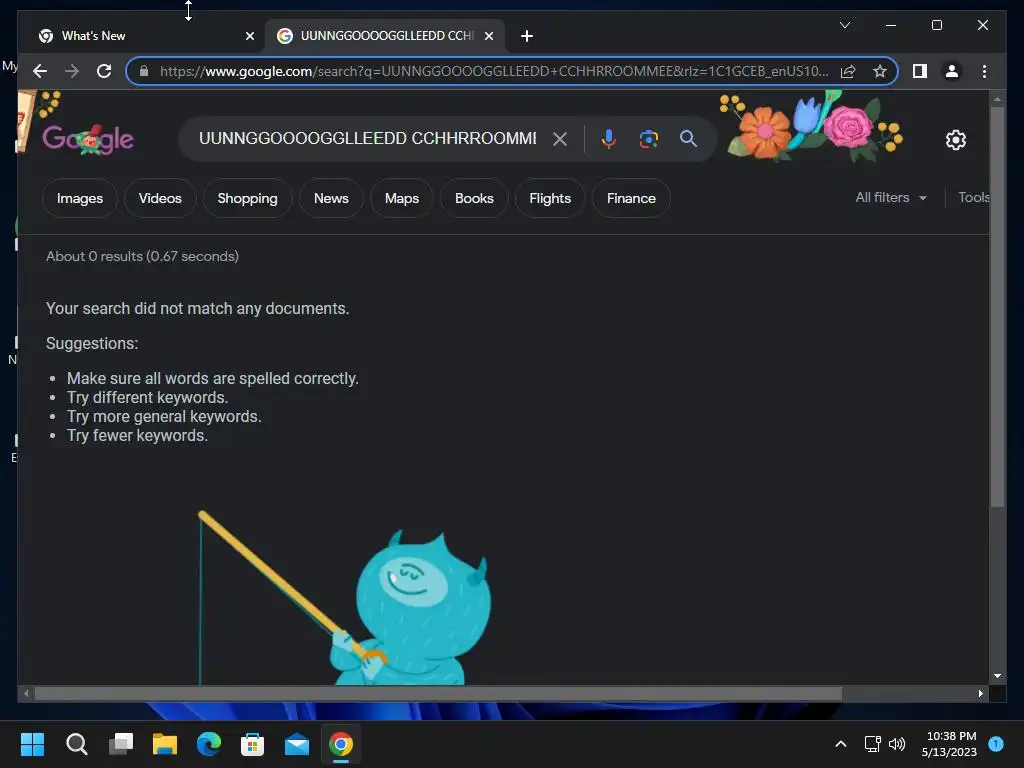
Task: Open Microsoft Store from the taskbar
Action: 253,744
